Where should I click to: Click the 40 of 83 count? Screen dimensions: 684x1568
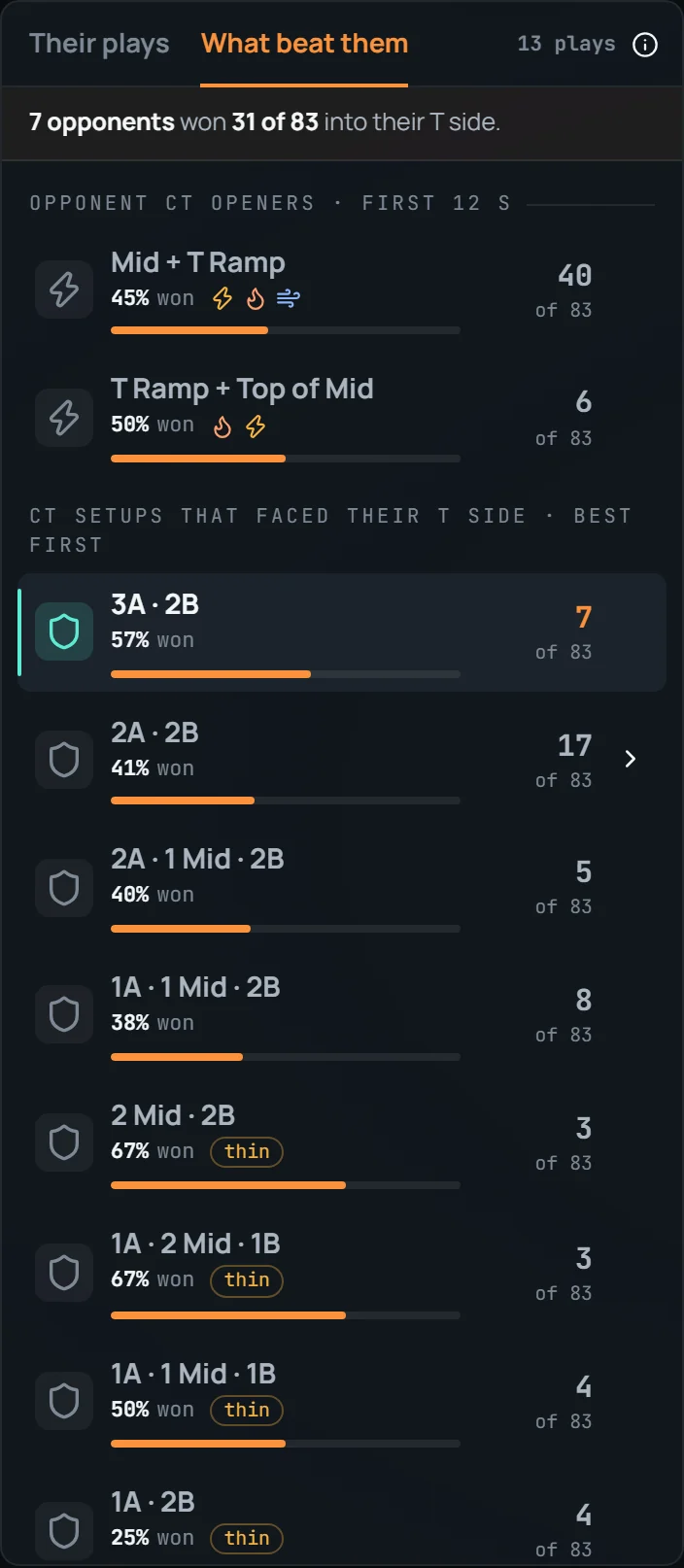tap(564, 290)
